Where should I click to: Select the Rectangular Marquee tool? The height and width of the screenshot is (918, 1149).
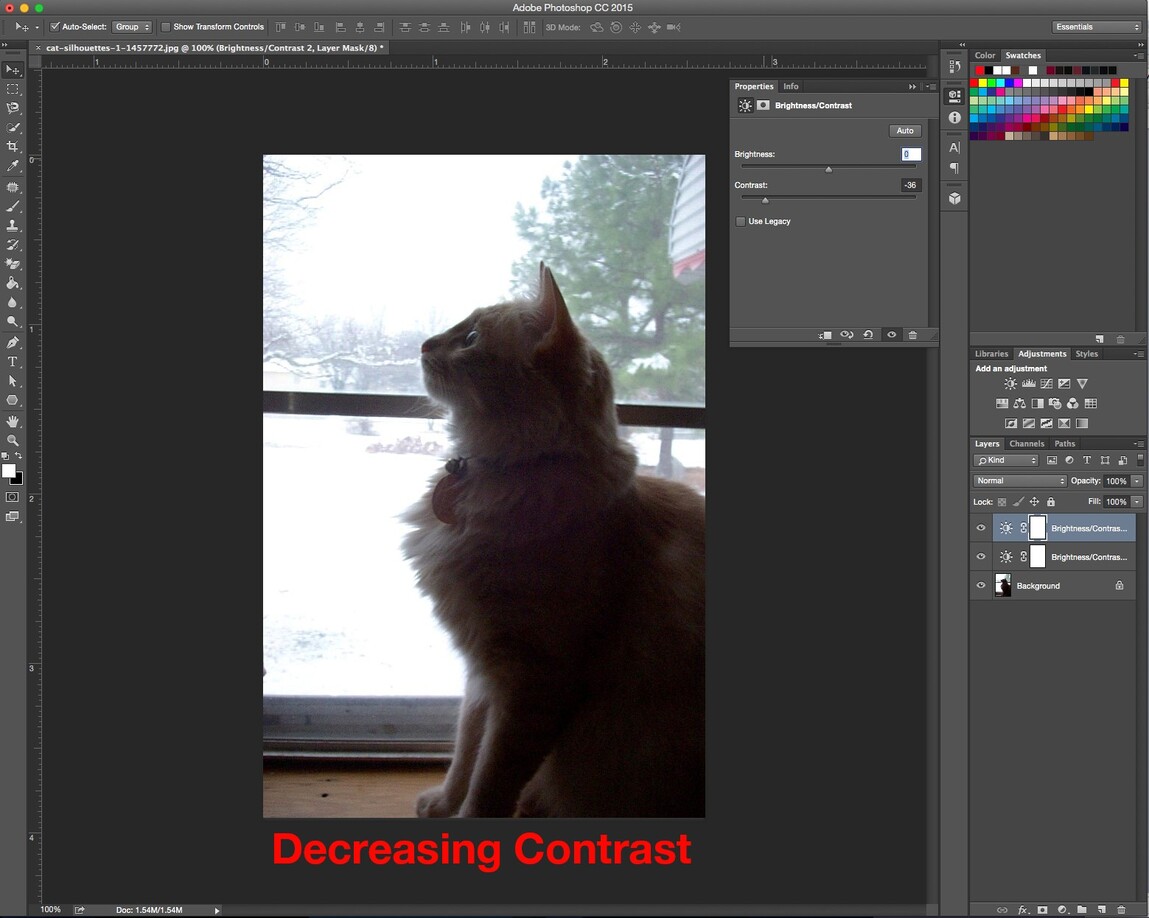click(12, 89)
